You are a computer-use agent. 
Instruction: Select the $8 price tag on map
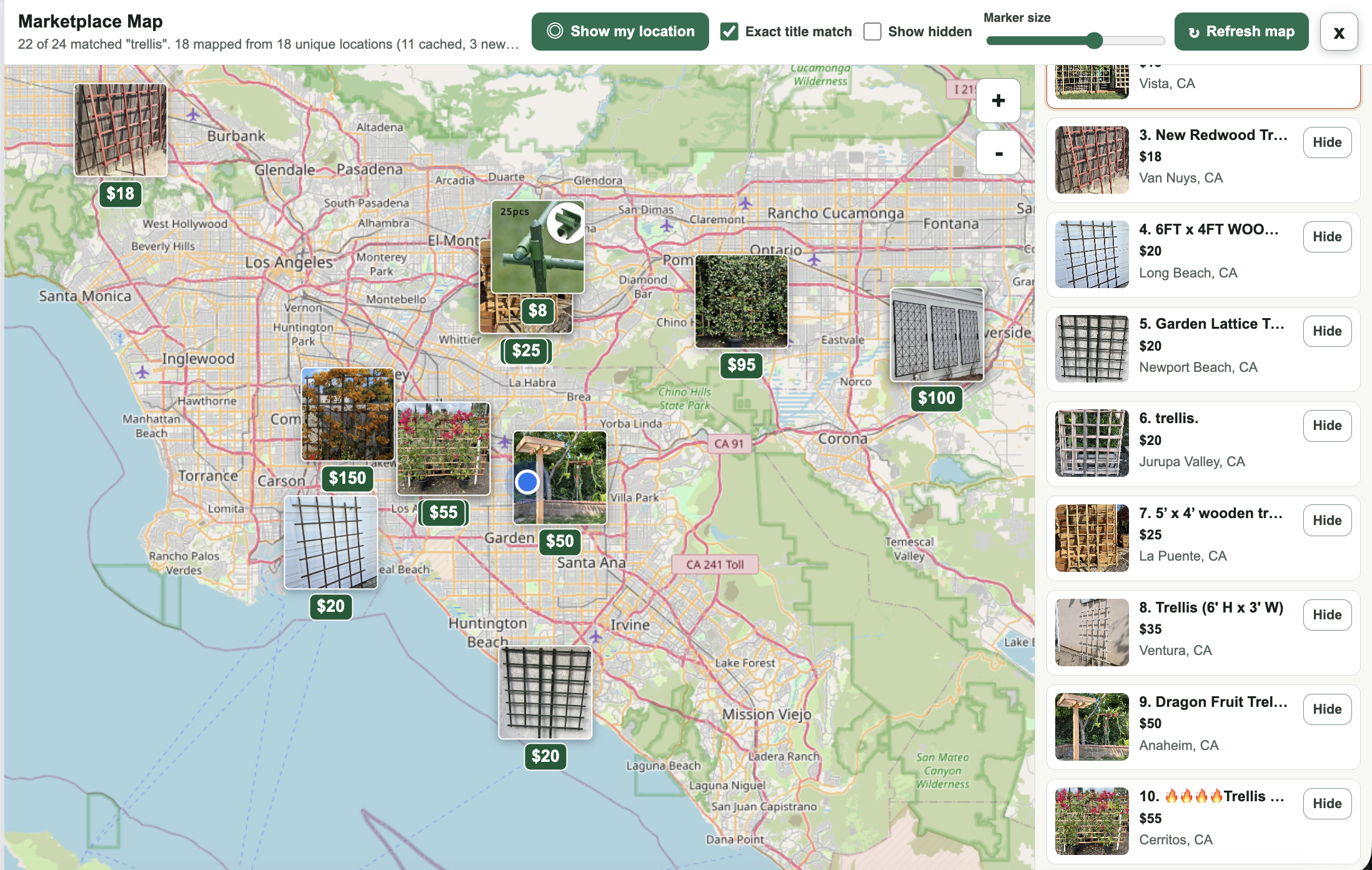(537, 311)
